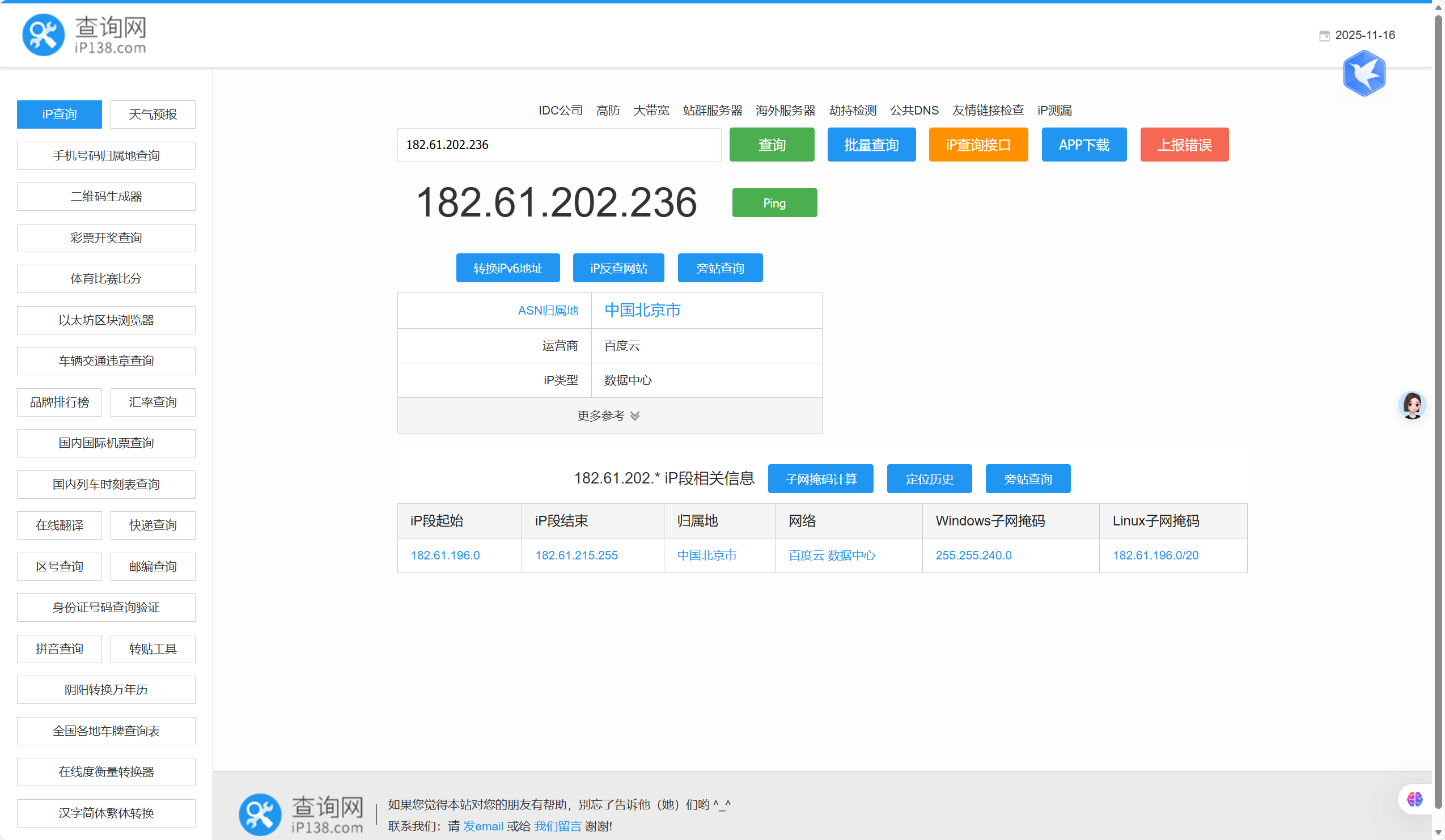Open the 公共DNS top menu link
This screenshot has width=1445, height=840.
pos(914,110)
